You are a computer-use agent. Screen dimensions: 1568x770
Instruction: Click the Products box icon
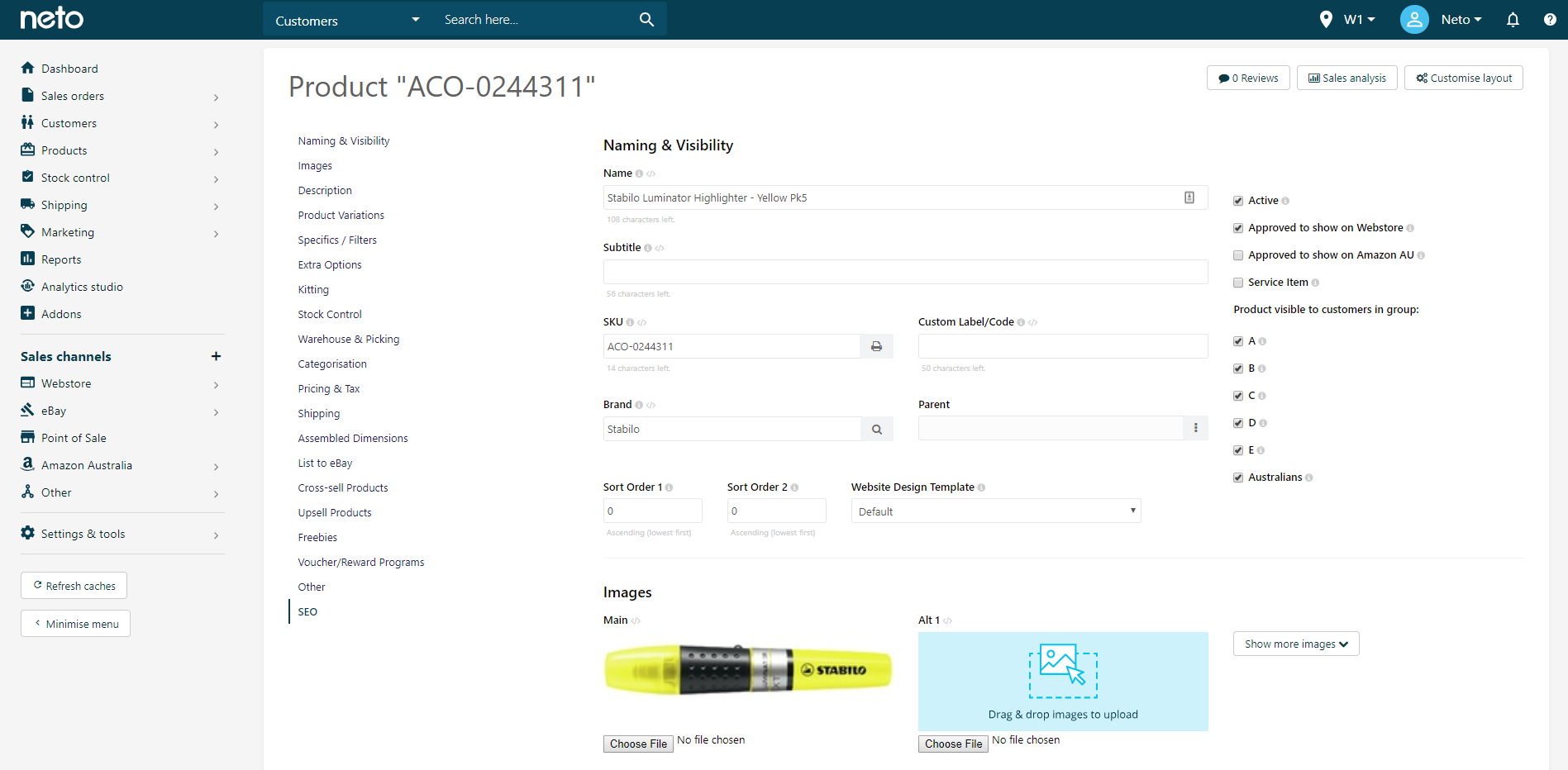pyautogui.click(x=27, y=150)
